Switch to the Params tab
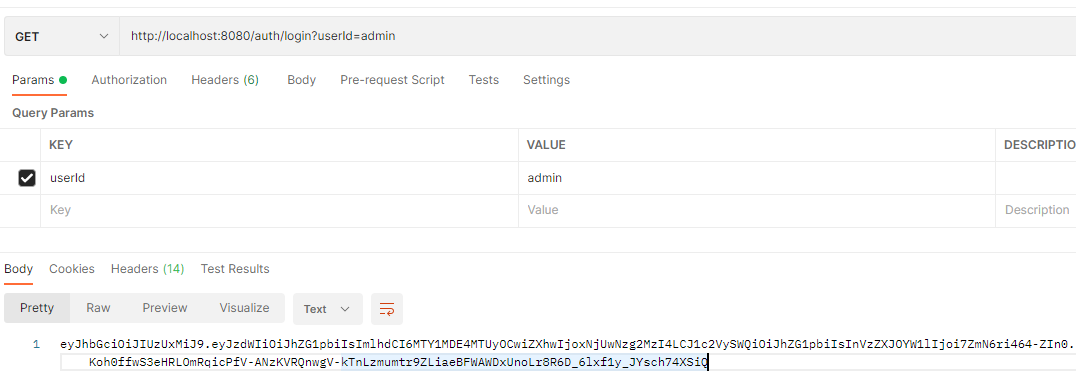The height and width of the screenshot is (377, 1076). click(x=39, y=80)
